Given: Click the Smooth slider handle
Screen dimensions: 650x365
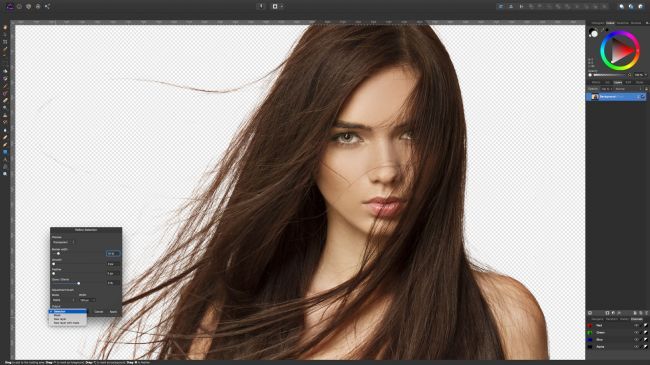Looking at the screenshot, I should coord(53,264).
